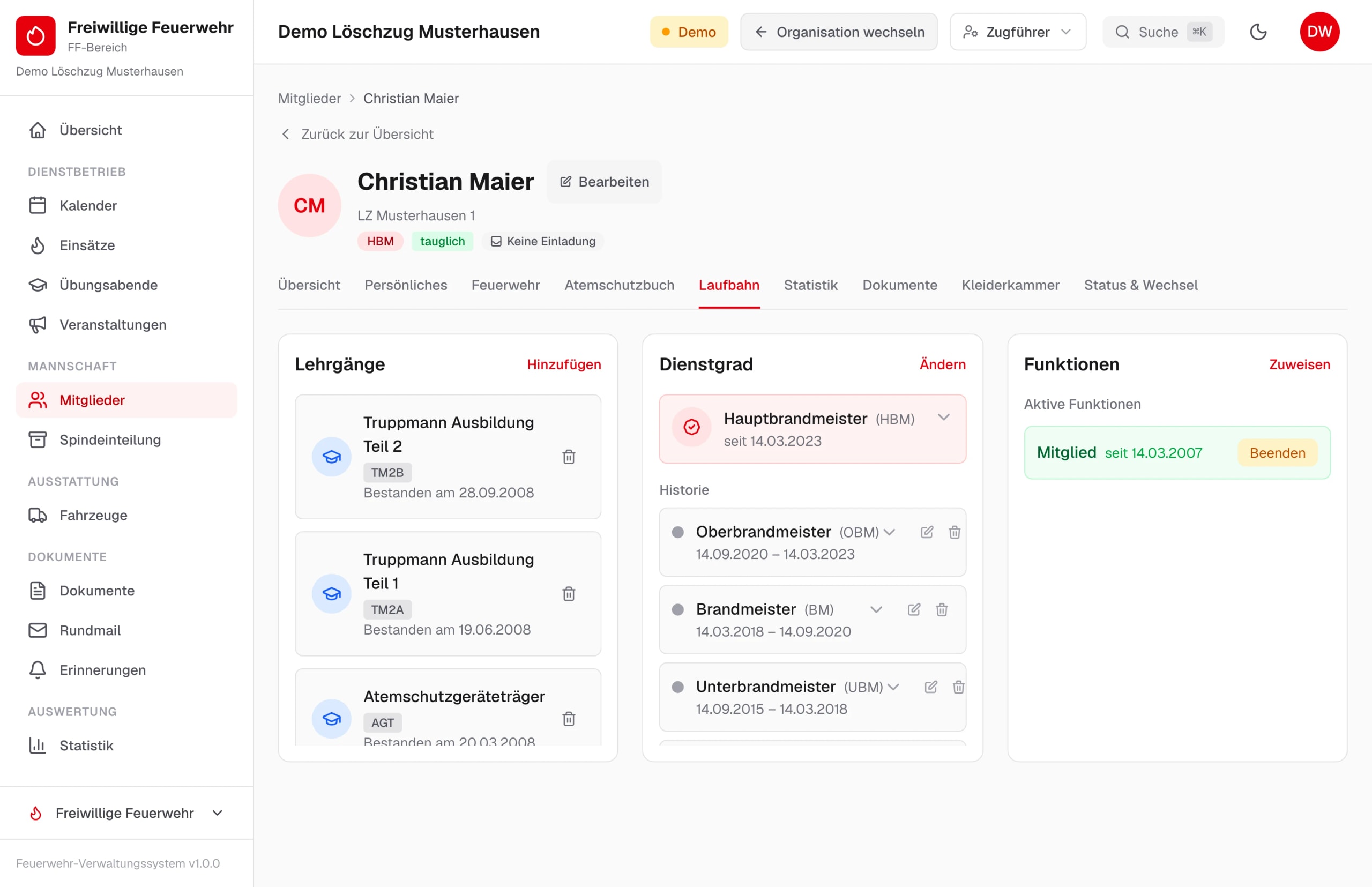
Task: Switch to the Atemschutzbuch tab
Action: coord(619,285)
